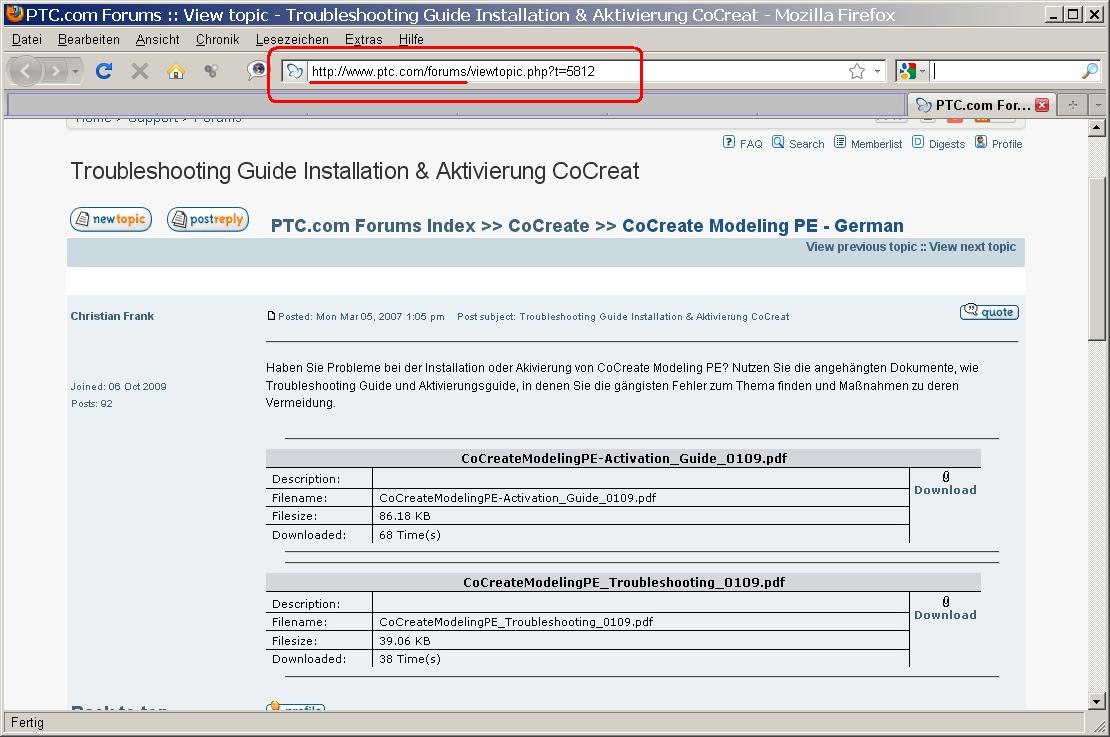Image resolution: width=1110 pixels, height=737 pixels.
Task: Open the Extras menu
Action: click(x=363, y=40)
